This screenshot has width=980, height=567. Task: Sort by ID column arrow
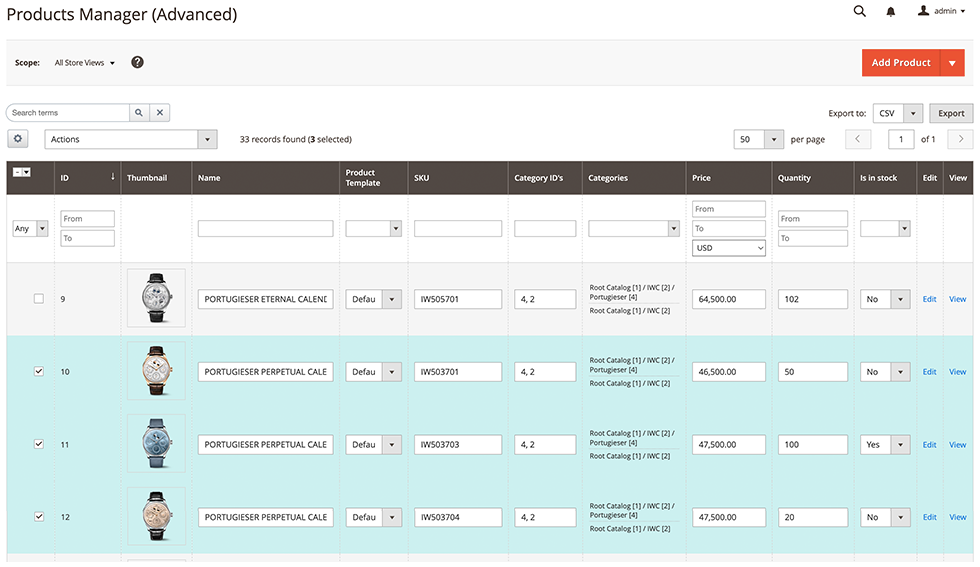113,177
